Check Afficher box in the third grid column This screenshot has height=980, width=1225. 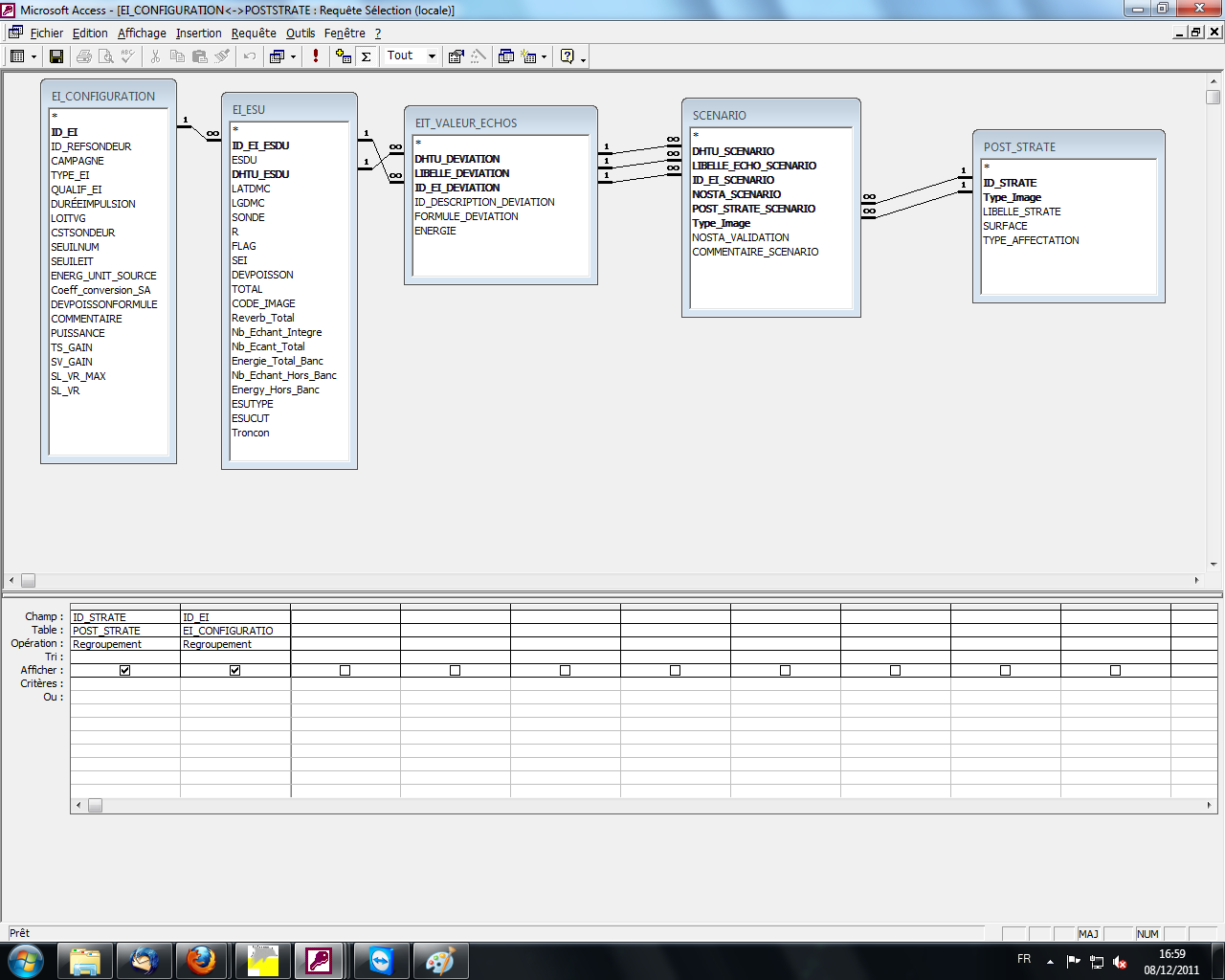(345, 670)
